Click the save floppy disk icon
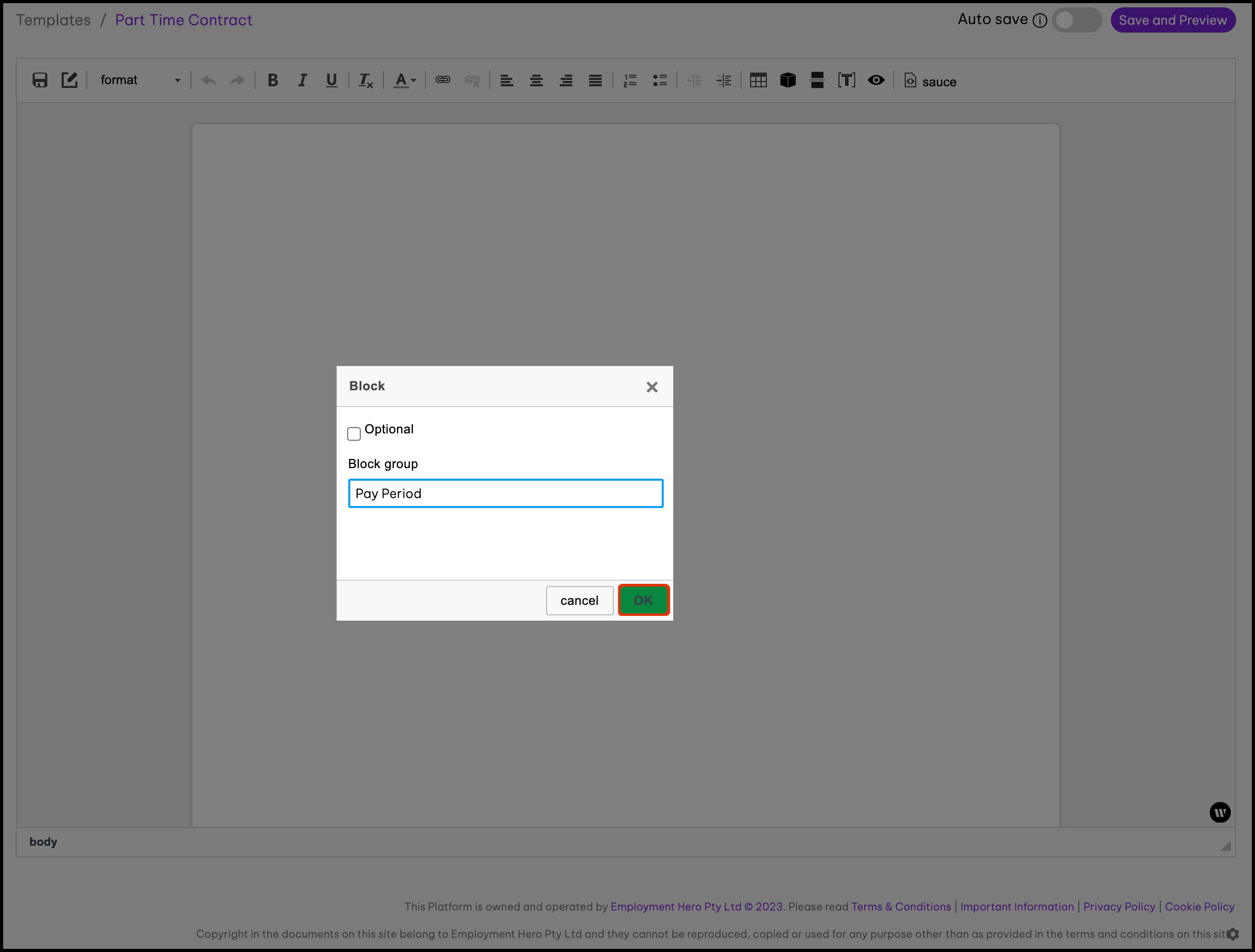1255x952 pixels. coord(40,80)
